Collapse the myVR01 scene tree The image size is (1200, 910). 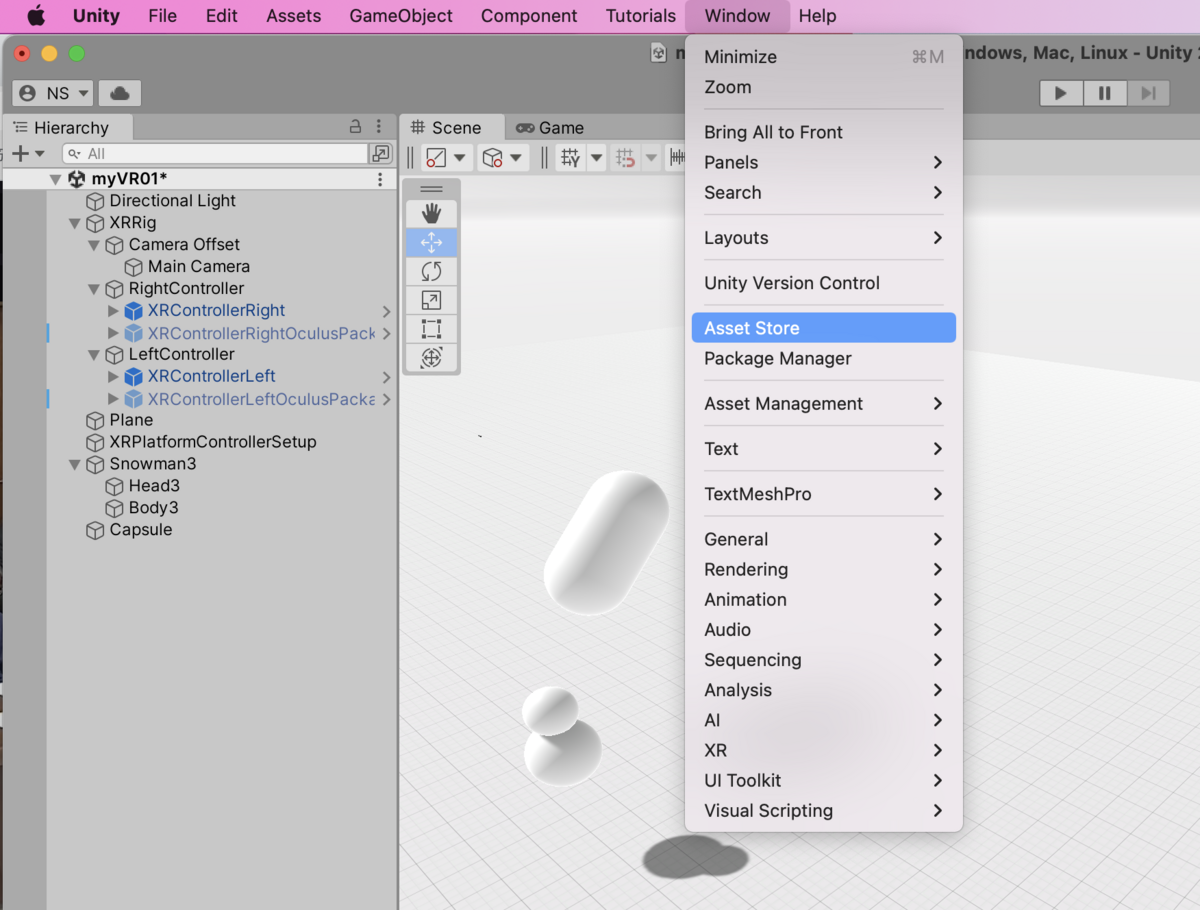pos(56,179)
